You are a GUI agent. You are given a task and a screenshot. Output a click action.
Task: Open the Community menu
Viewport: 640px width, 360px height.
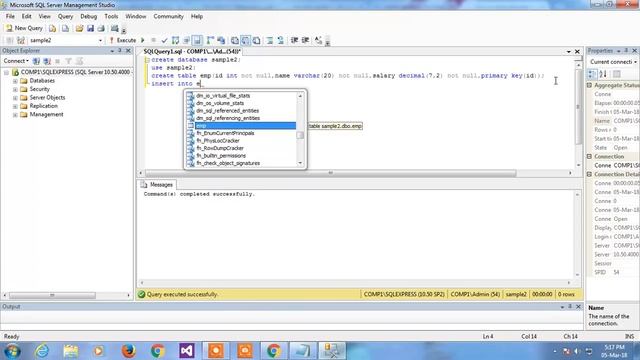pos(168,16)
